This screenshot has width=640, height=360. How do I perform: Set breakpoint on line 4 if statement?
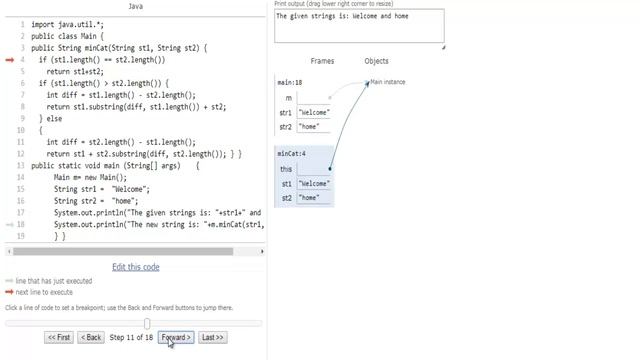[x=102, y=60]
